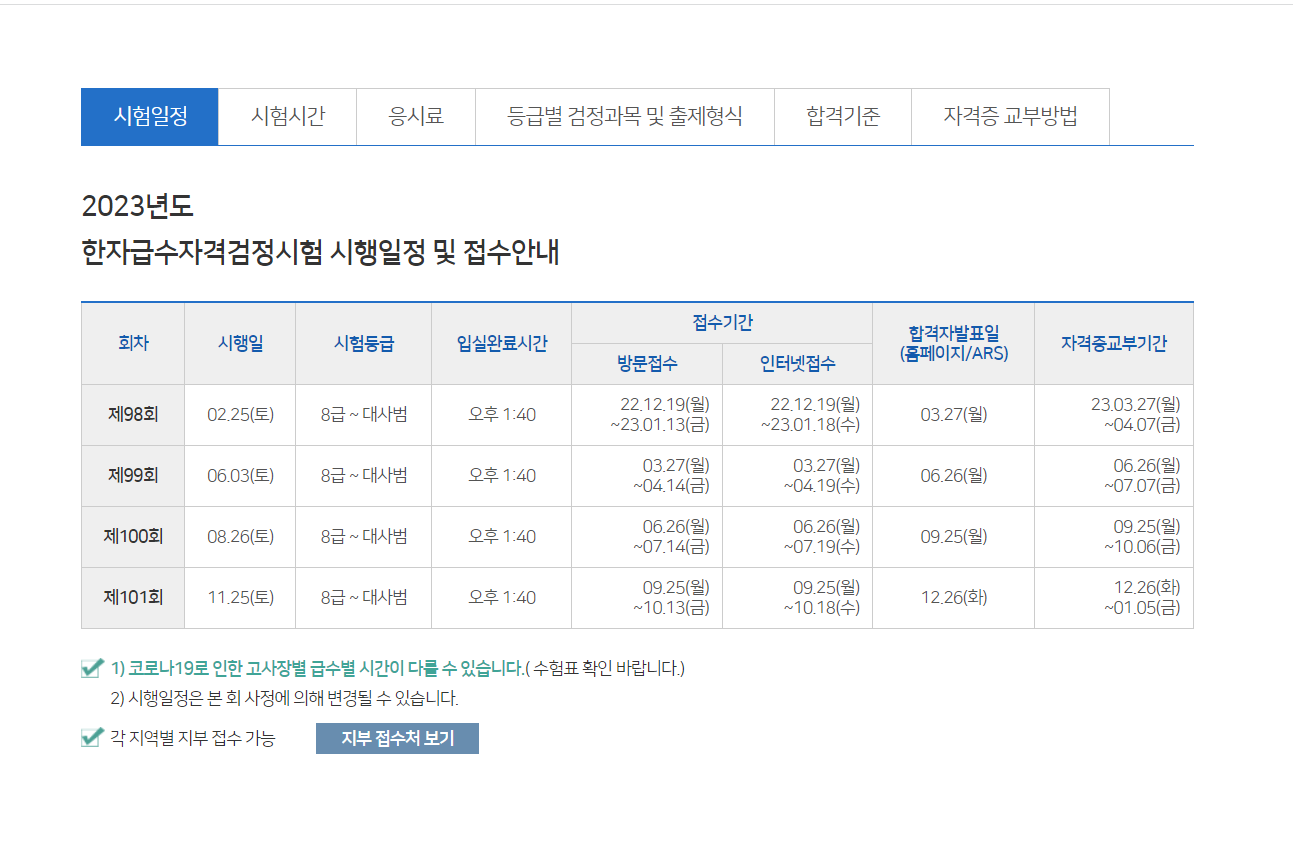This screenshot has width=1293, height=866.
Task: Click the 지부 접수처 보기 button
Action: 397,739
